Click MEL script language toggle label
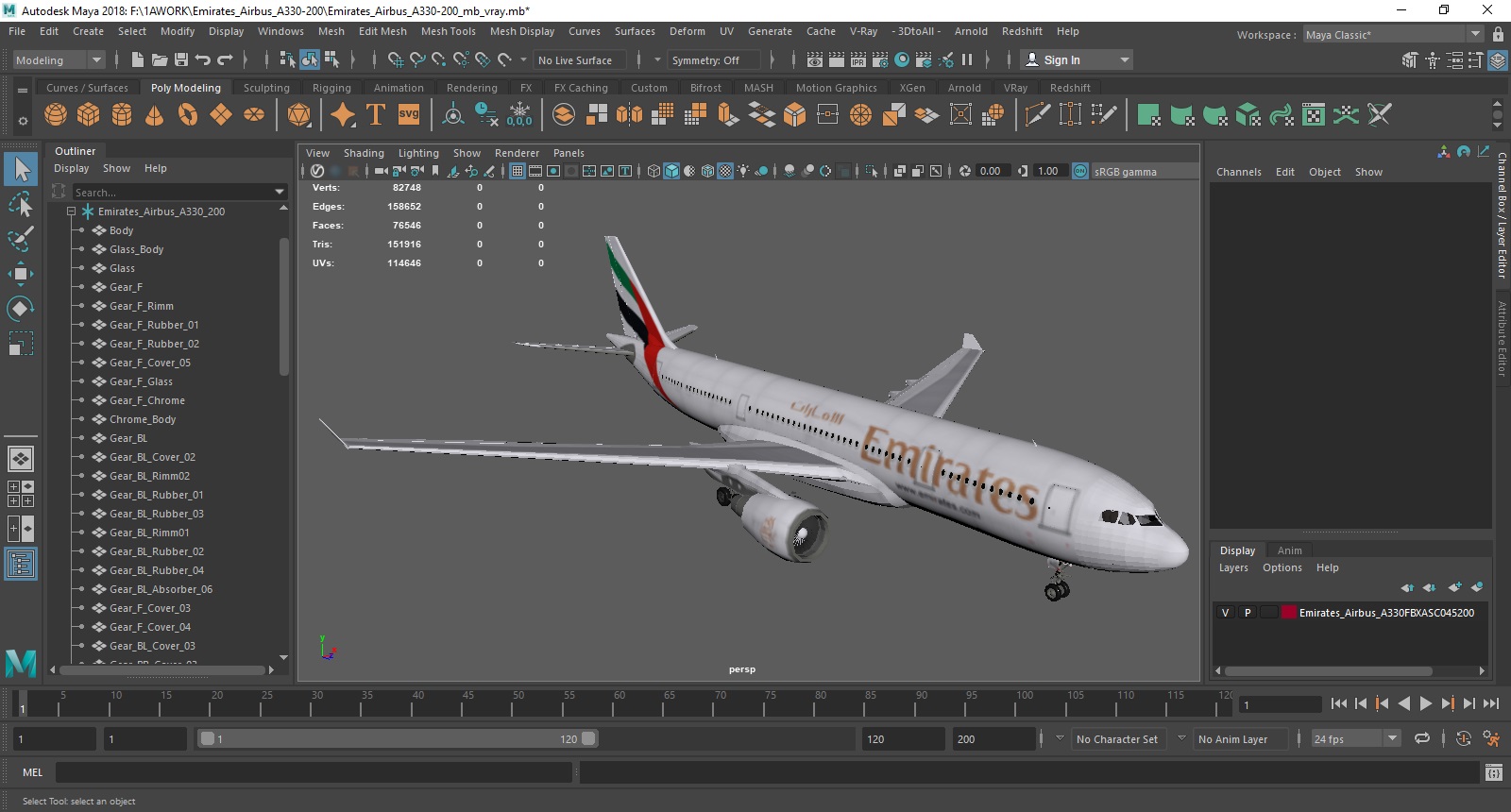 click(32, 772)
